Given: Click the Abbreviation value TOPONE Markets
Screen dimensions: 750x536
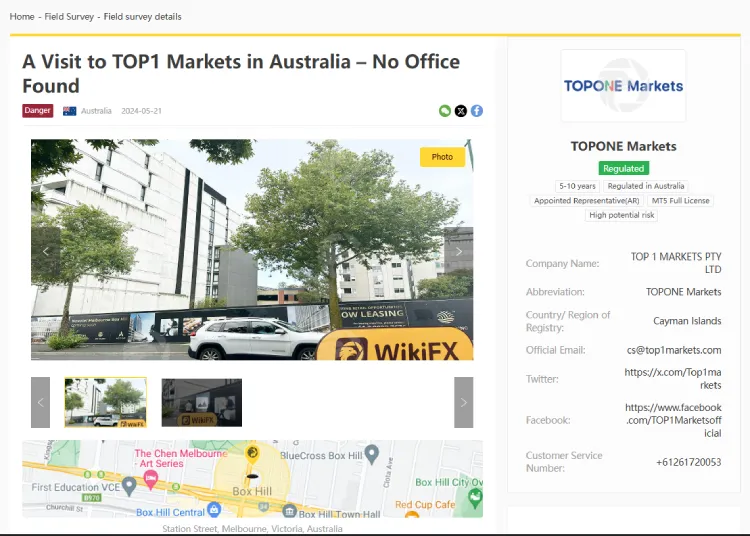Looking at the screenshot, I should pyautogui.click(x=683, y=292).
